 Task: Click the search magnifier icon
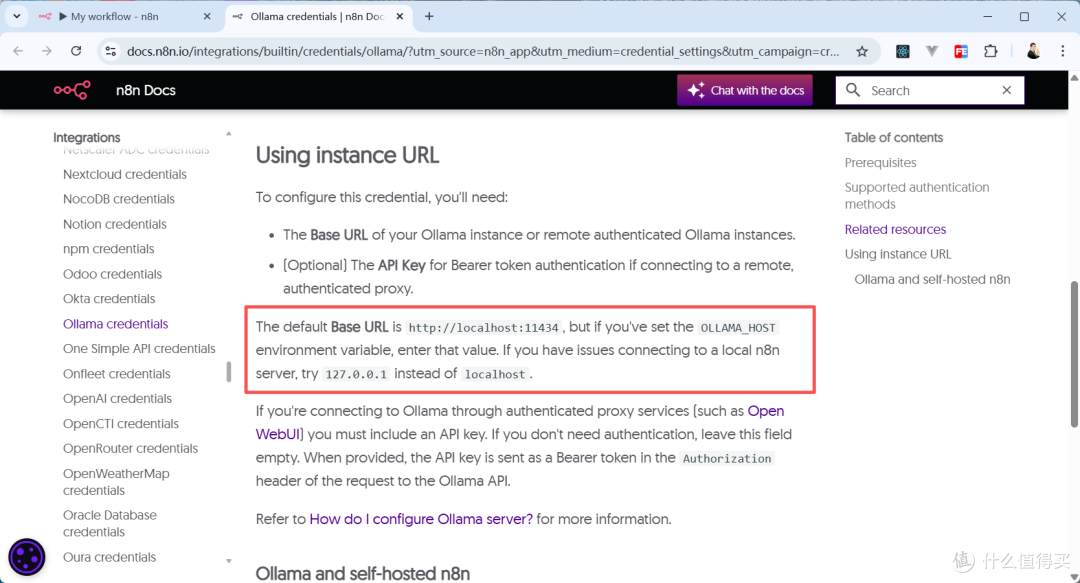click(x=853, y=90)
